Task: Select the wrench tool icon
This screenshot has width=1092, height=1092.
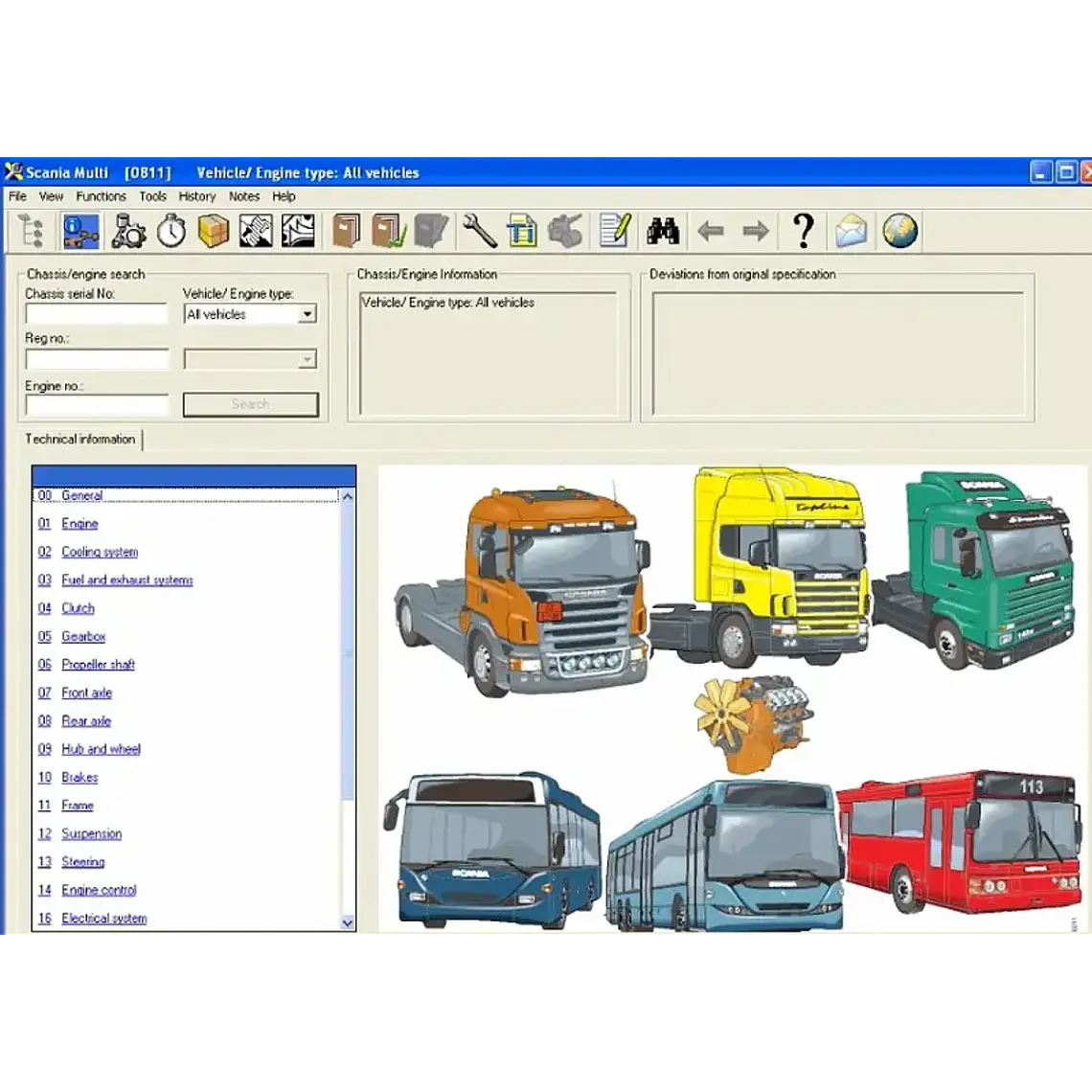Action: [x=480, y=231]
